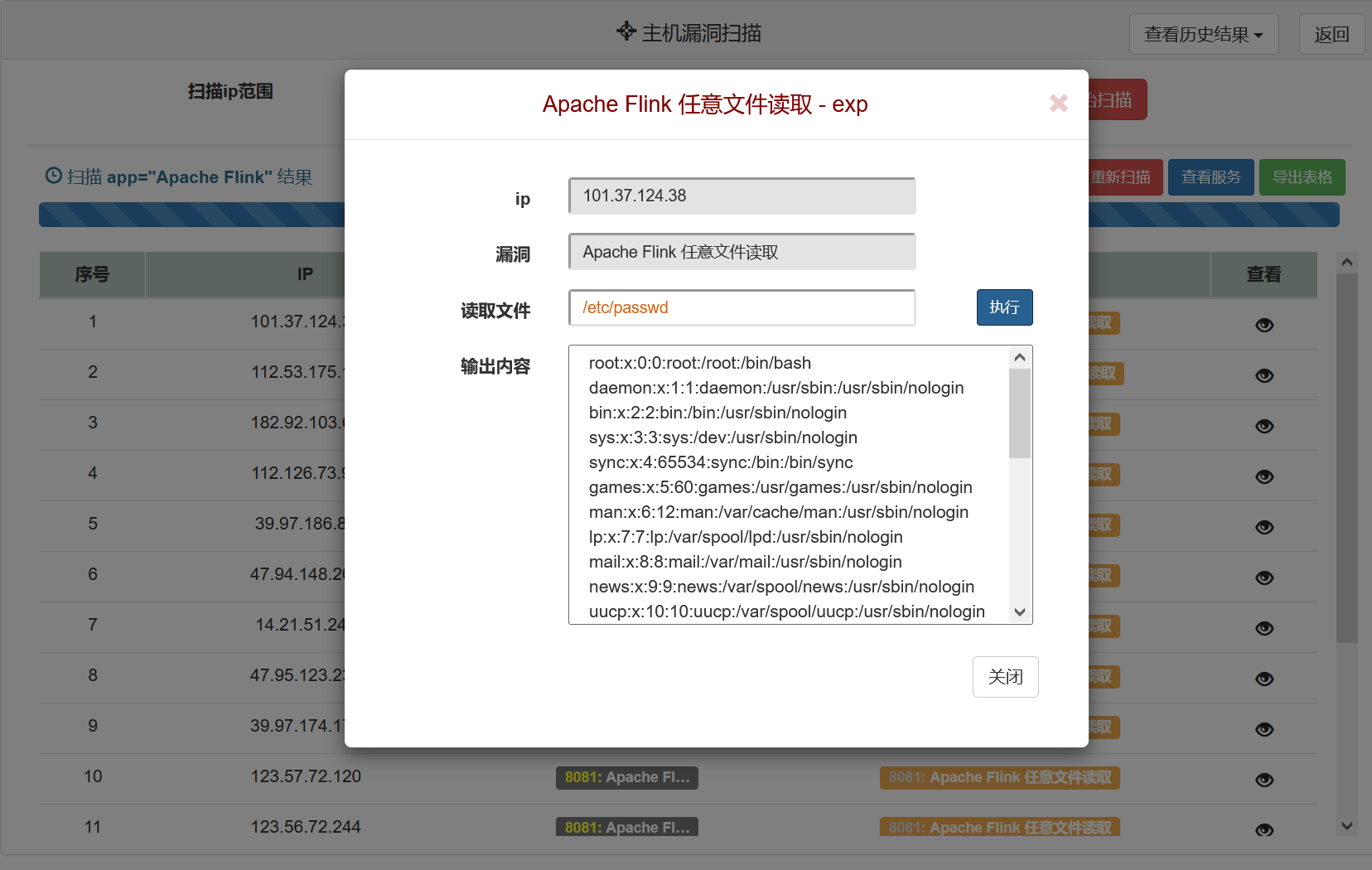The width and height of the screenshot is (1372, 870).
Task: Click the eye icon for row 7
Action: [x=1264, y=628]
